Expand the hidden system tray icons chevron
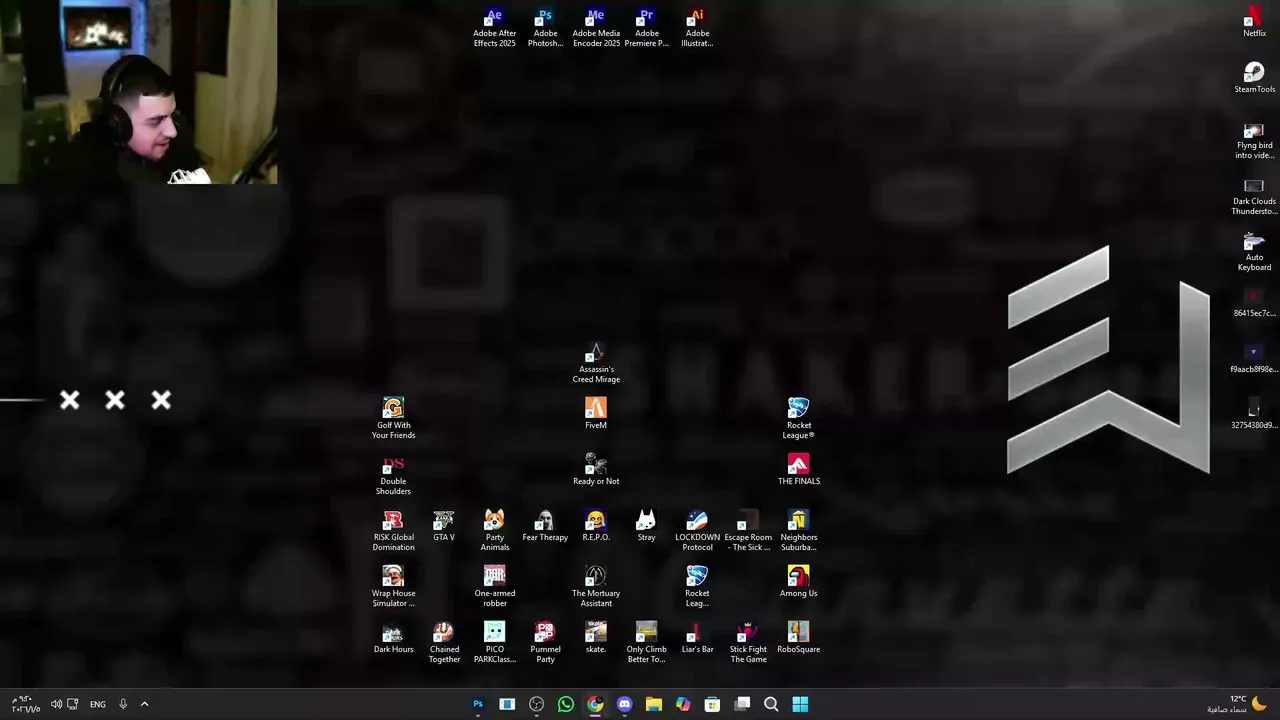 [144, 704]
